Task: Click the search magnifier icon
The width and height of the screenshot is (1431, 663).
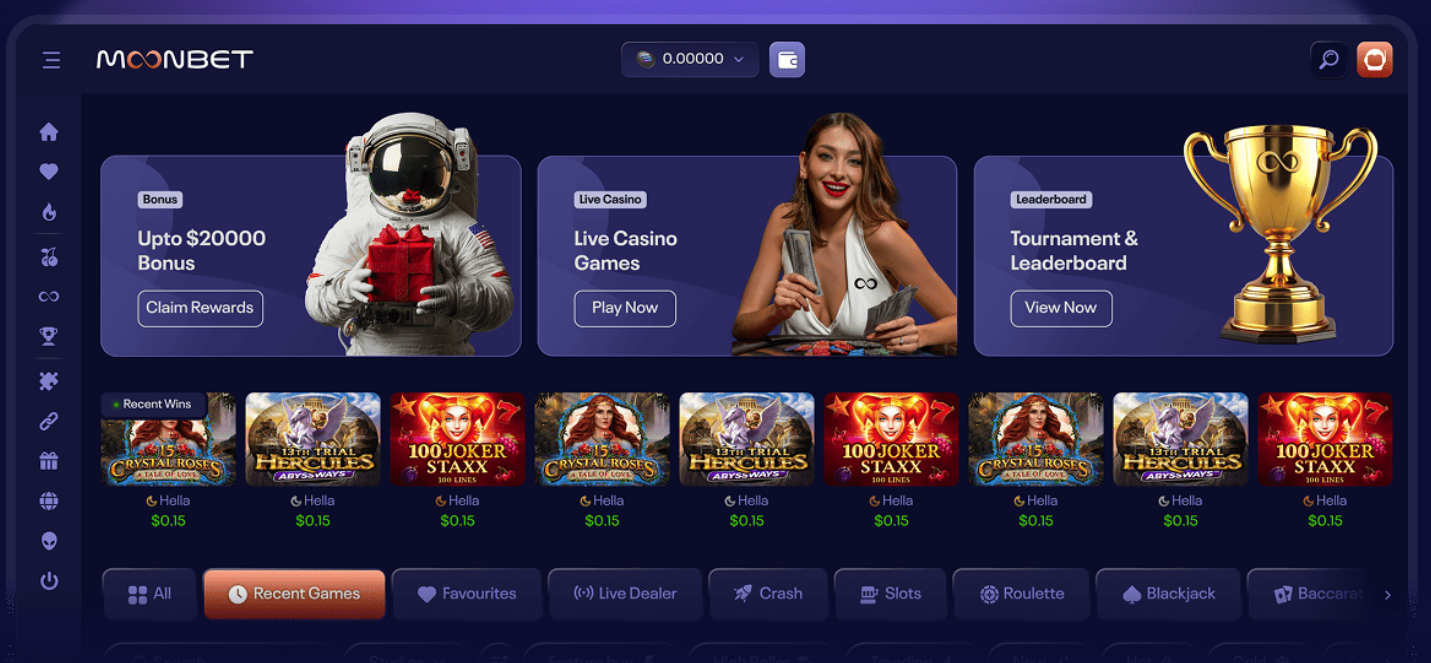Action: [x=1329, y=60]
